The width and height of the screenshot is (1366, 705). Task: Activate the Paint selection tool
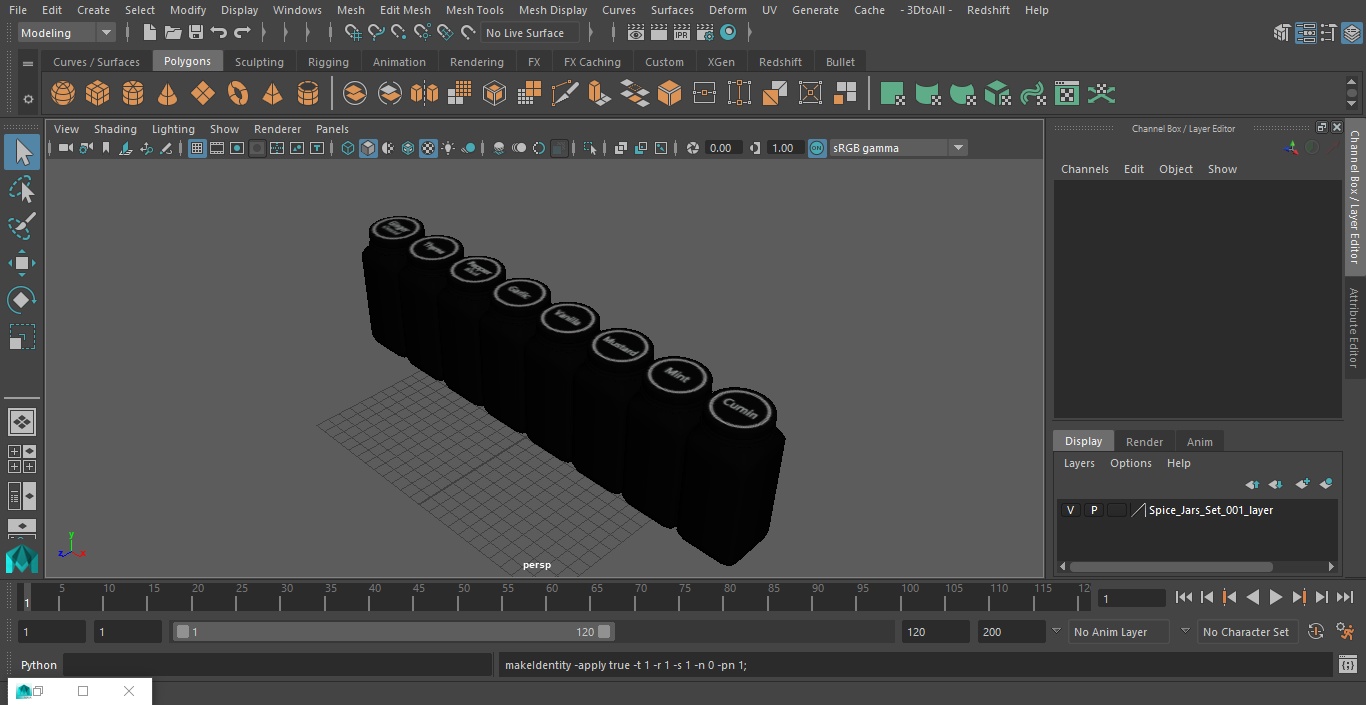point(22,226)
